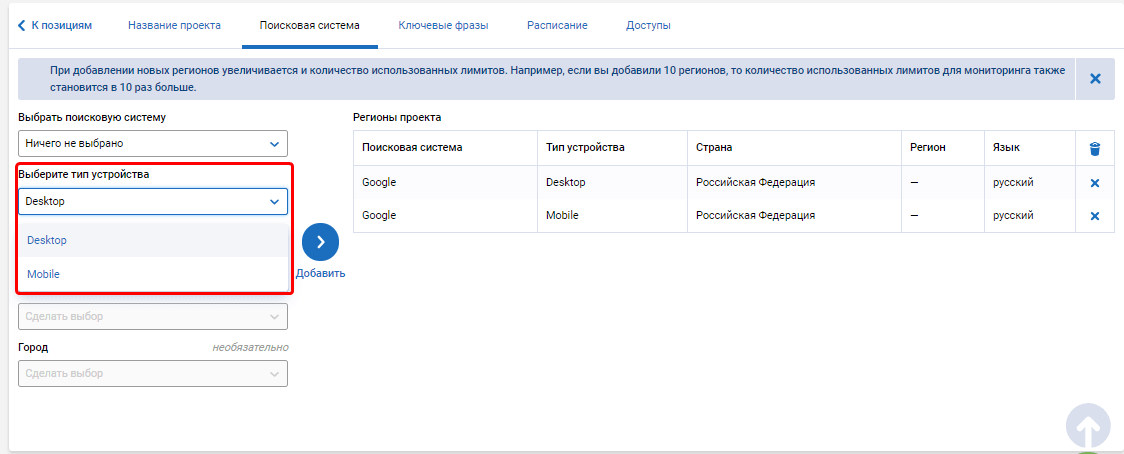Choose Desktop option in device list
Image resolution: width=1124 pixels, height=454 pixels.
153,240
